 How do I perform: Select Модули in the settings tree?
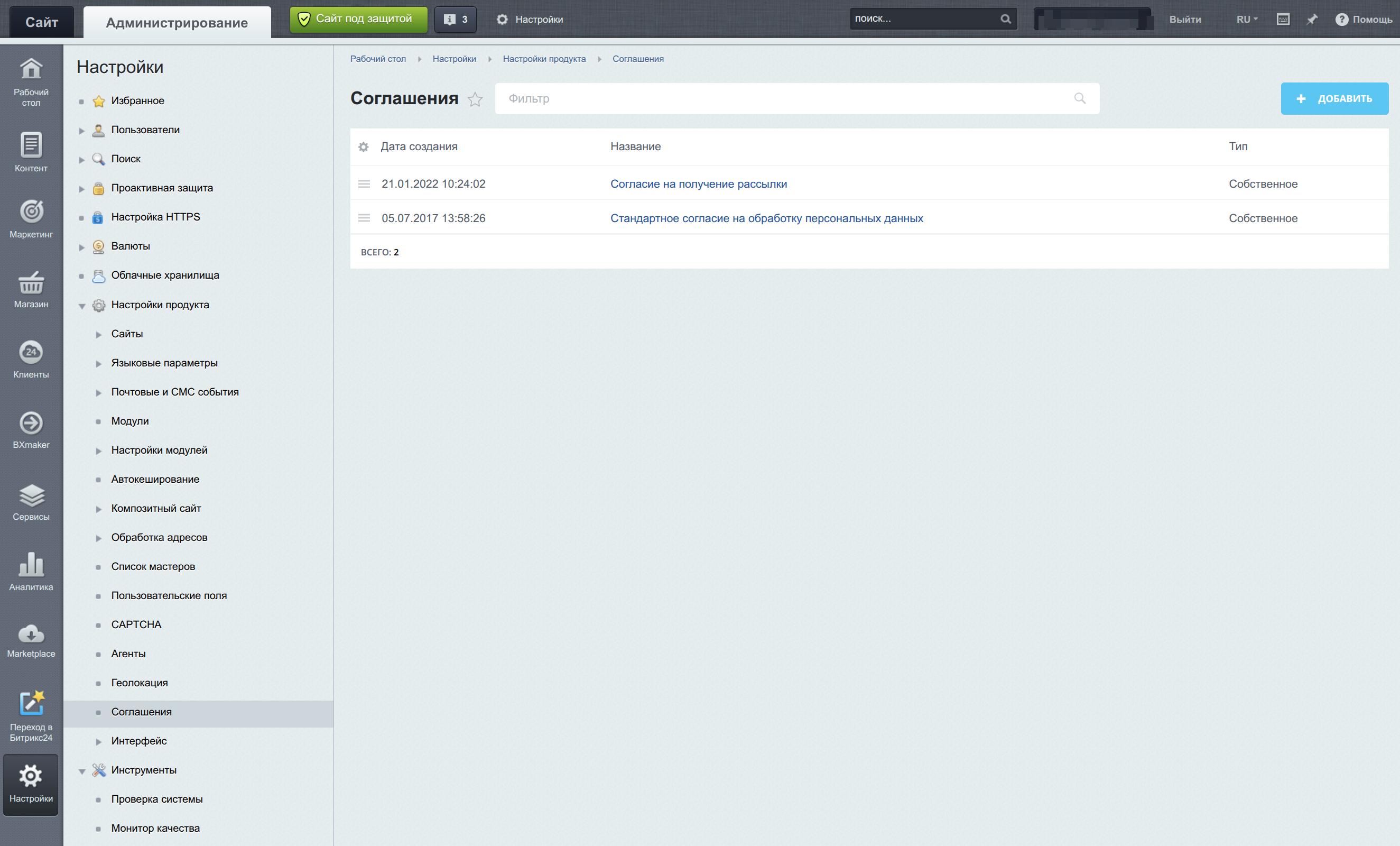(130, 421)
